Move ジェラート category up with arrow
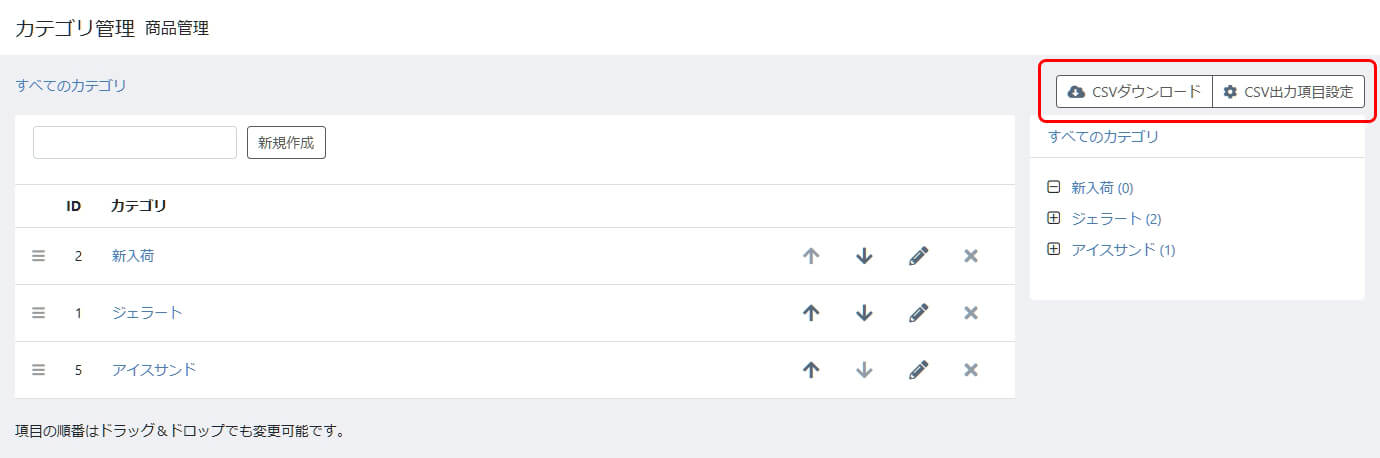Screen dimensions: 1380x458 (811, 313)
